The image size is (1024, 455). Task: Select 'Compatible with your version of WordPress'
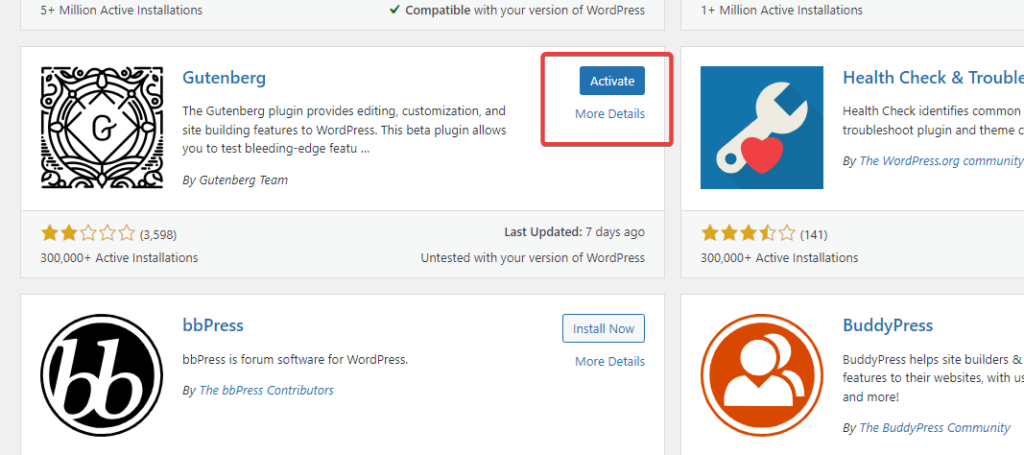tap(524, 10)
